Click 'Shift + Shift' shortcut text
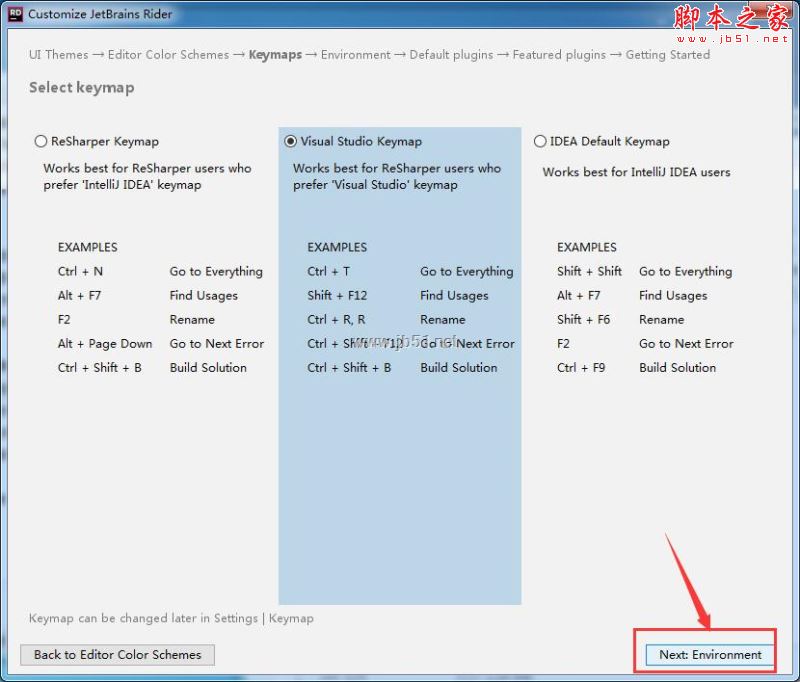 click(589, 271)
